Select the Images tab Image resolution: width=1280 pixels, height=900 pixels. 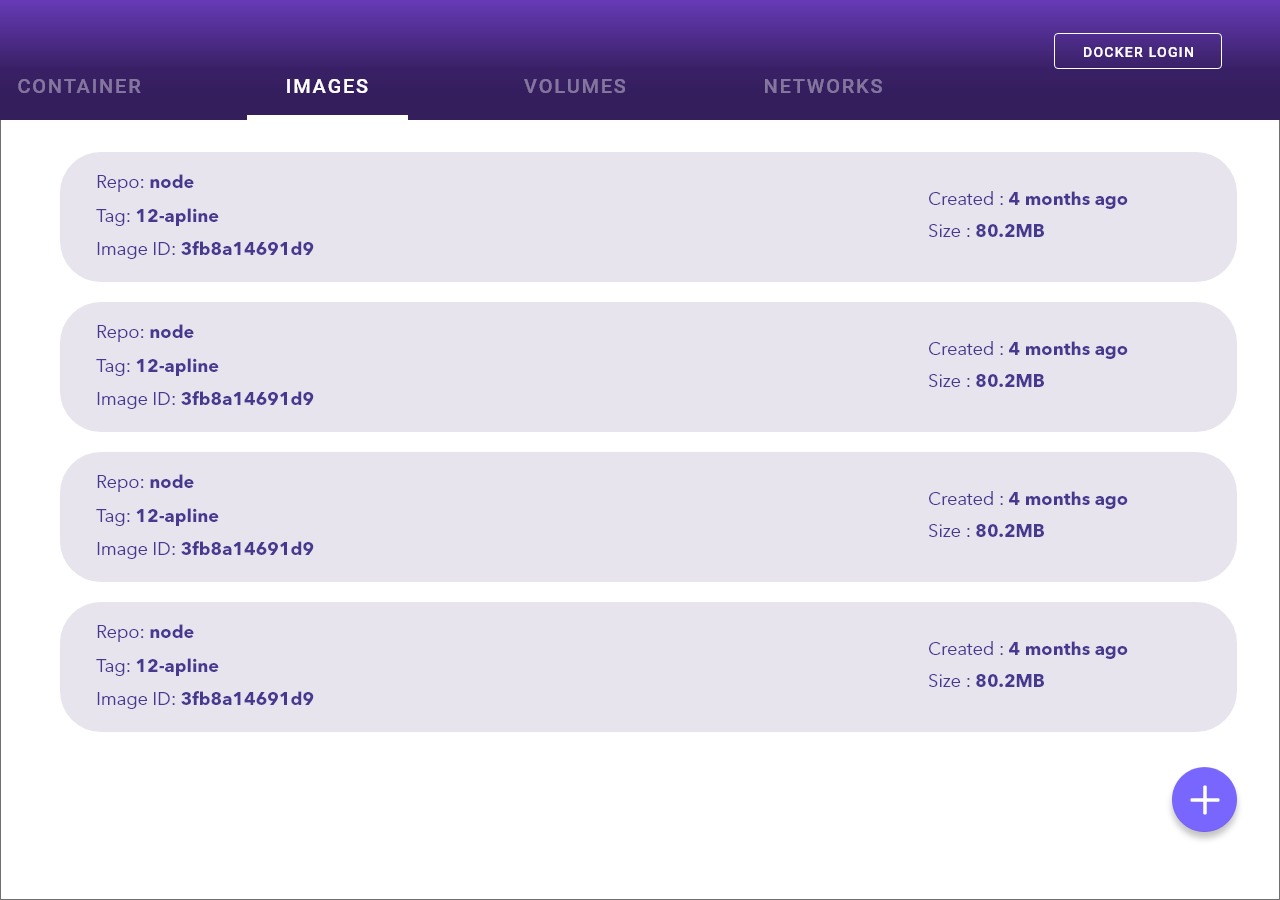(x=327, y=87)
